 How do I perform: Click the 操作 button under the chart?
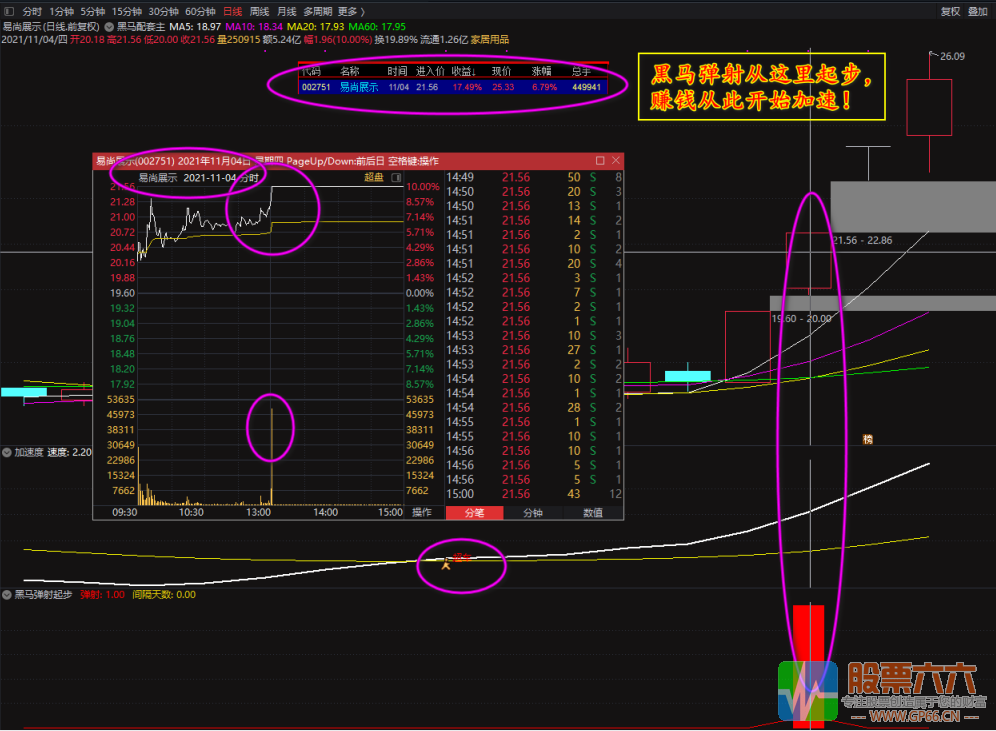coord(423,512)
